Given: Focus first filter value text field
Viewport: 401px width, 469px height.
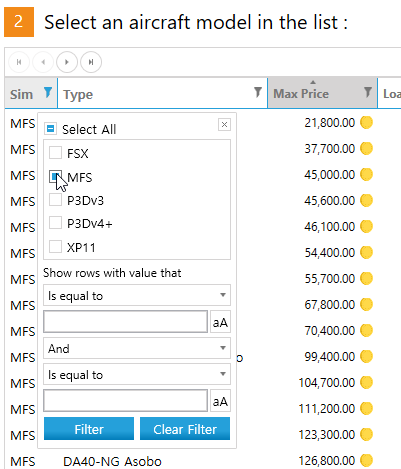Looking at the screenshot, I should [125, 322].
